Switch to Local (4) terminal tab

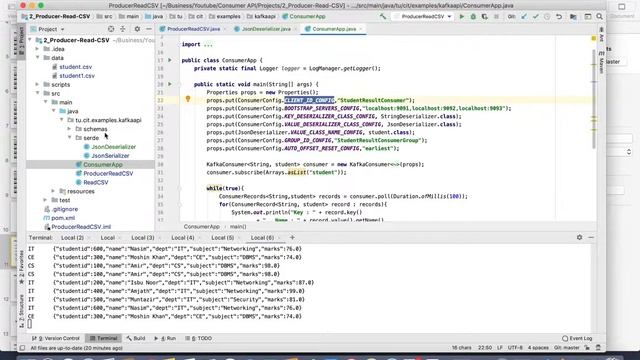click(182, 238)
